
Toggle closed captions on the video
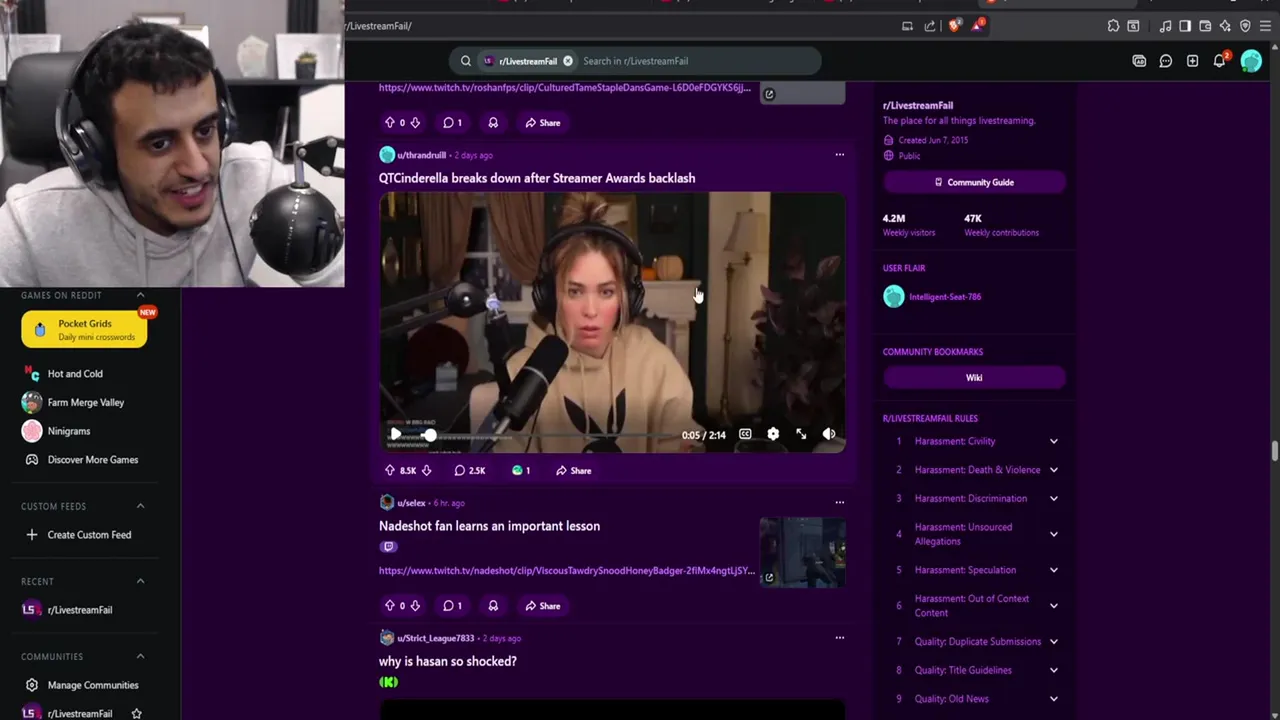[x=745, y=434]
